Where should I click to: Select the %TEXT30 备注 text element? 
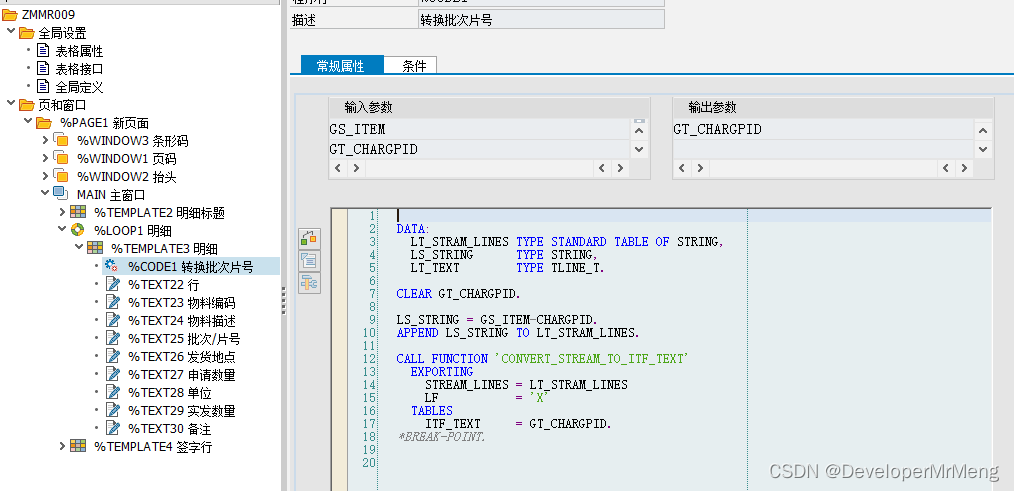point(169,428)
